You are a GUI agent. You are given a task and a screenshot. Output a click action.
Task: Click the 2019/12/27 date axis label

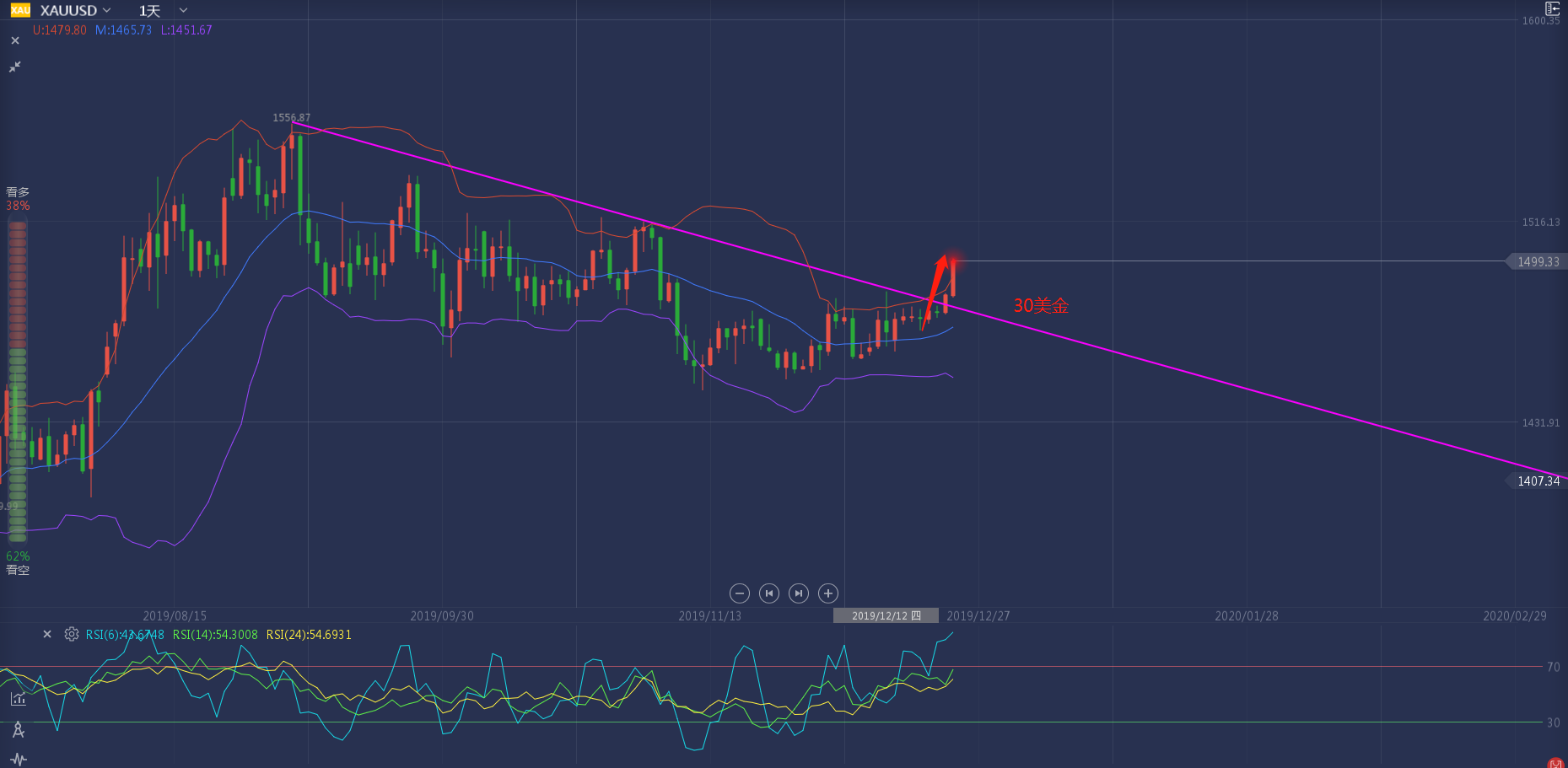tap(978, 616)
